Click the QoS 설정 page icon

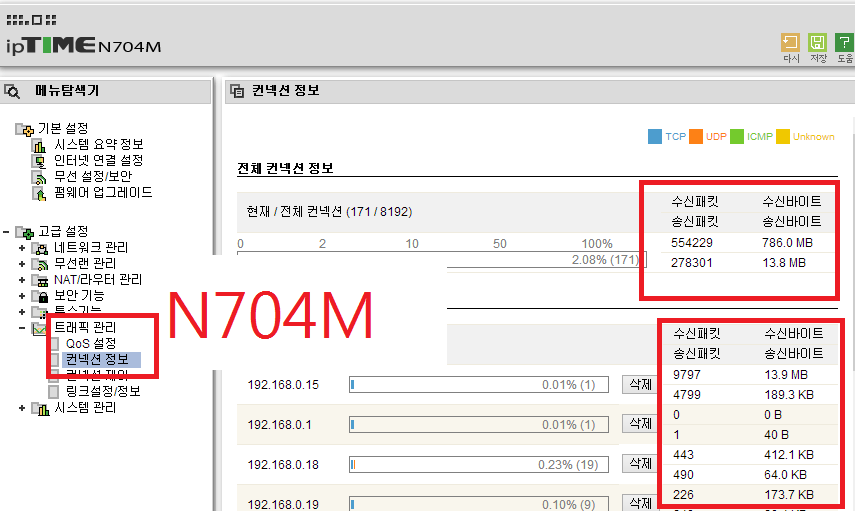point(54,344)
